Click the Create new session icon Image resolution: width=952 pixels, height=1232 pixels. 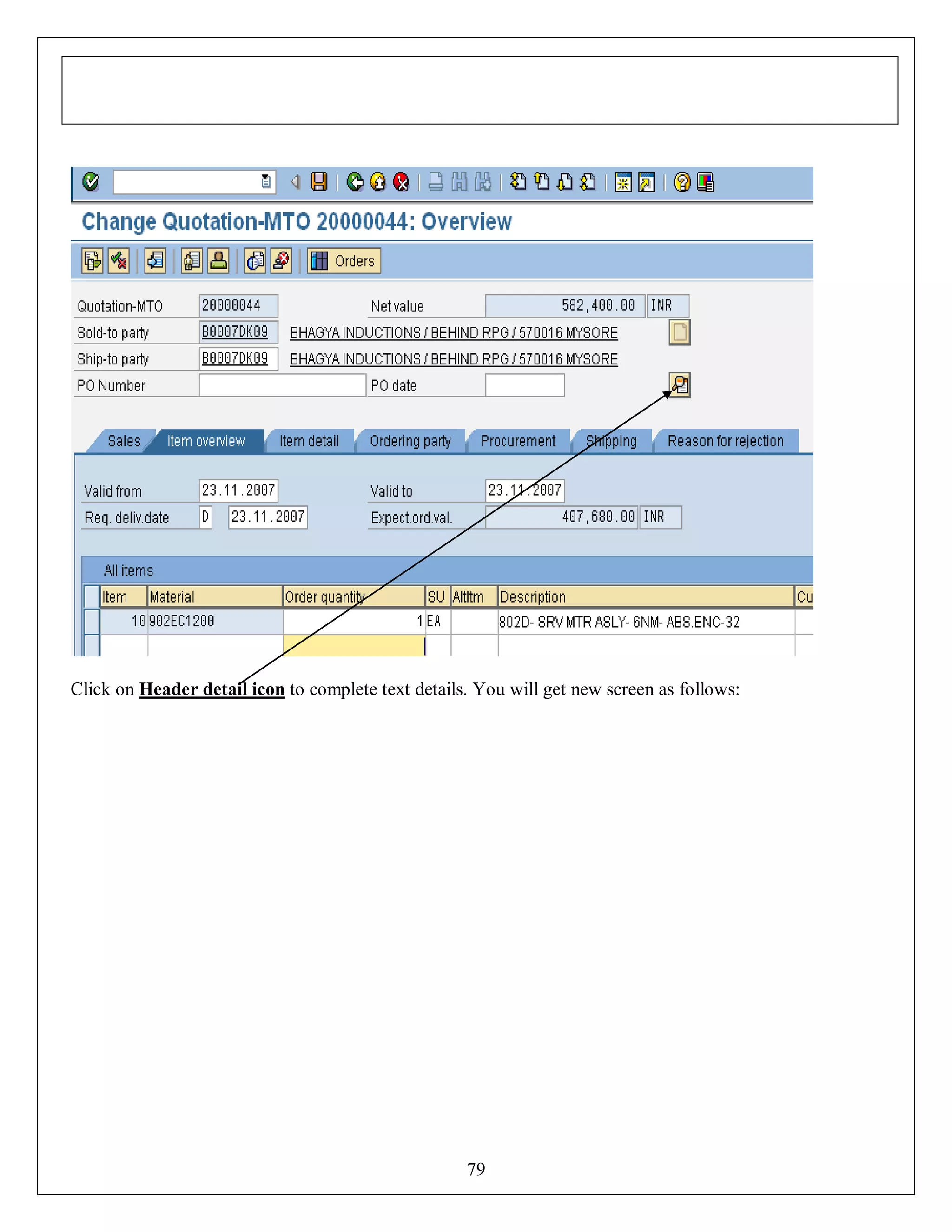point(623,182)
